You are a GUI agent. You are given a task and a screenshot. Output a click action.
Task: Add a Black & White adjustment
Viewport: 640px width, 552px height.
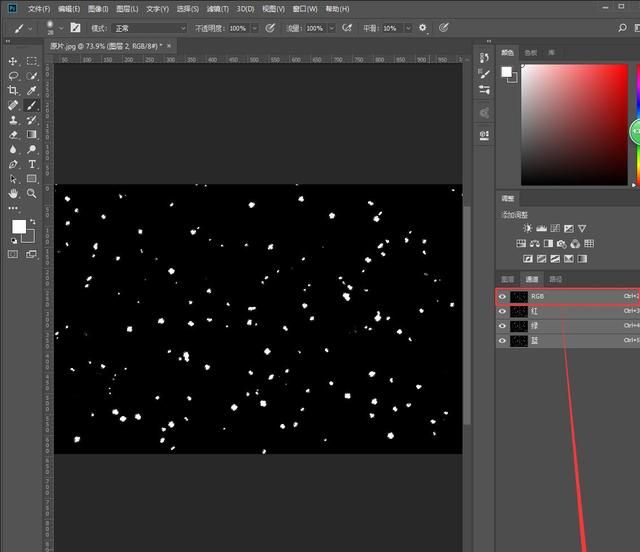coord(548,244)
